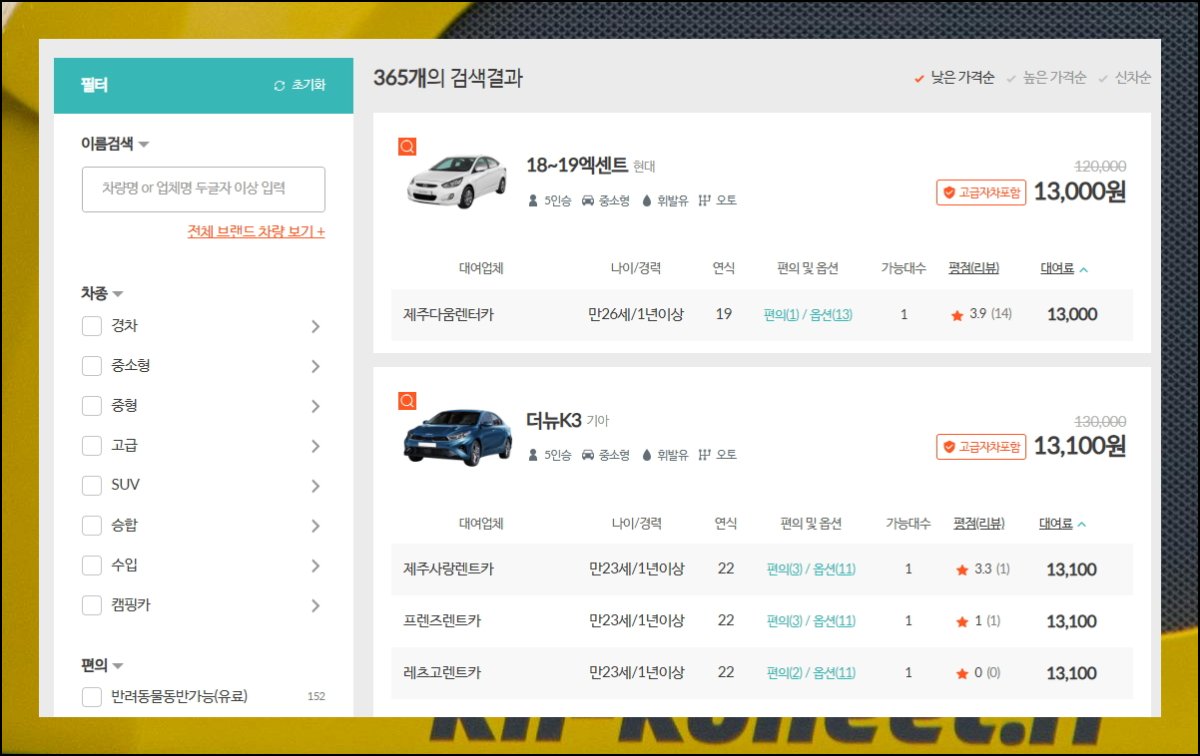The image size is (1200, 756).
Task: Expand the 고급 chevron arrow
Action: pos(315,446)
